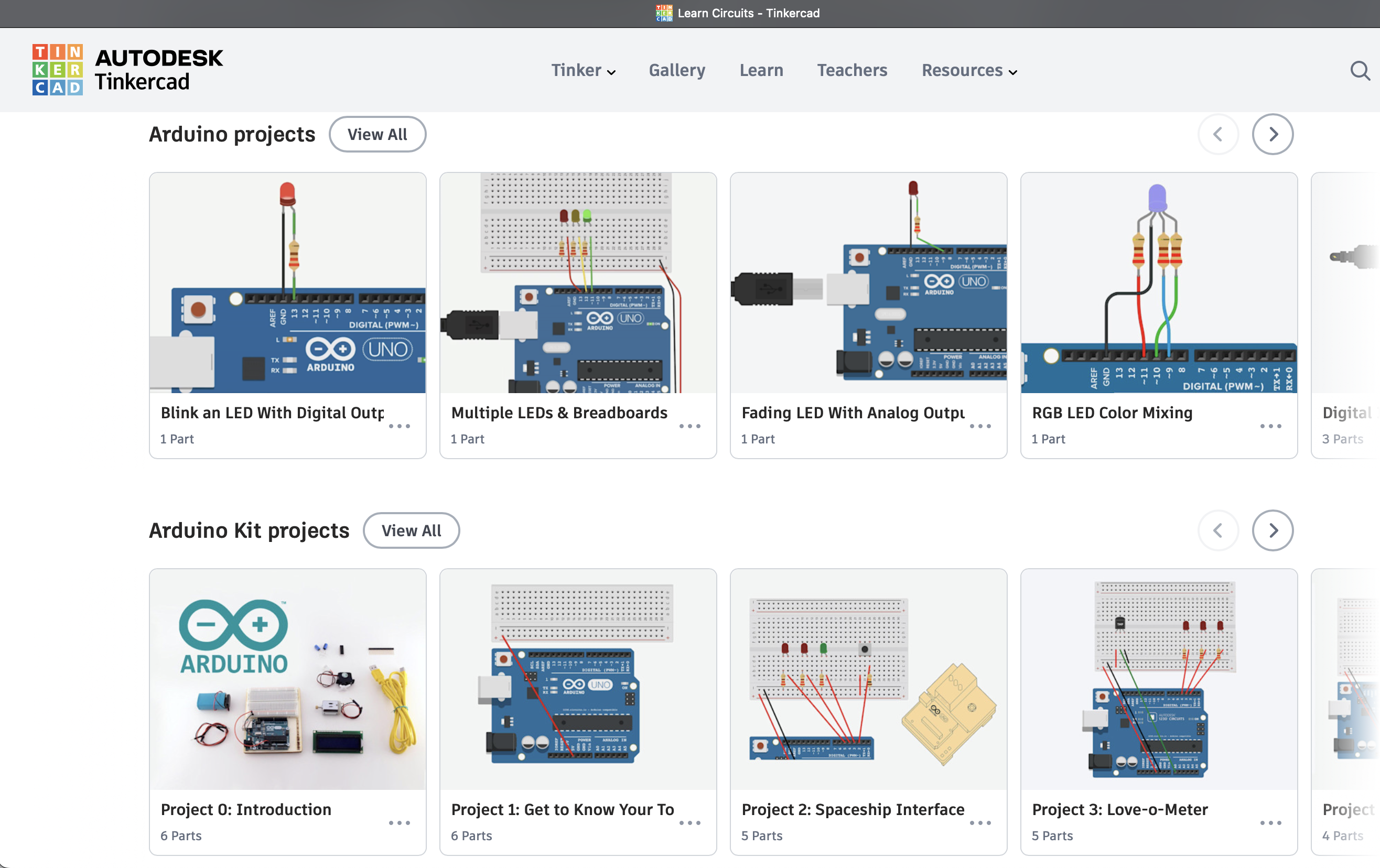The height and width of the screenshot is (868, 1380).
Task: Go to next Arduino projects page arrow
Action: tap(1273, 134)
